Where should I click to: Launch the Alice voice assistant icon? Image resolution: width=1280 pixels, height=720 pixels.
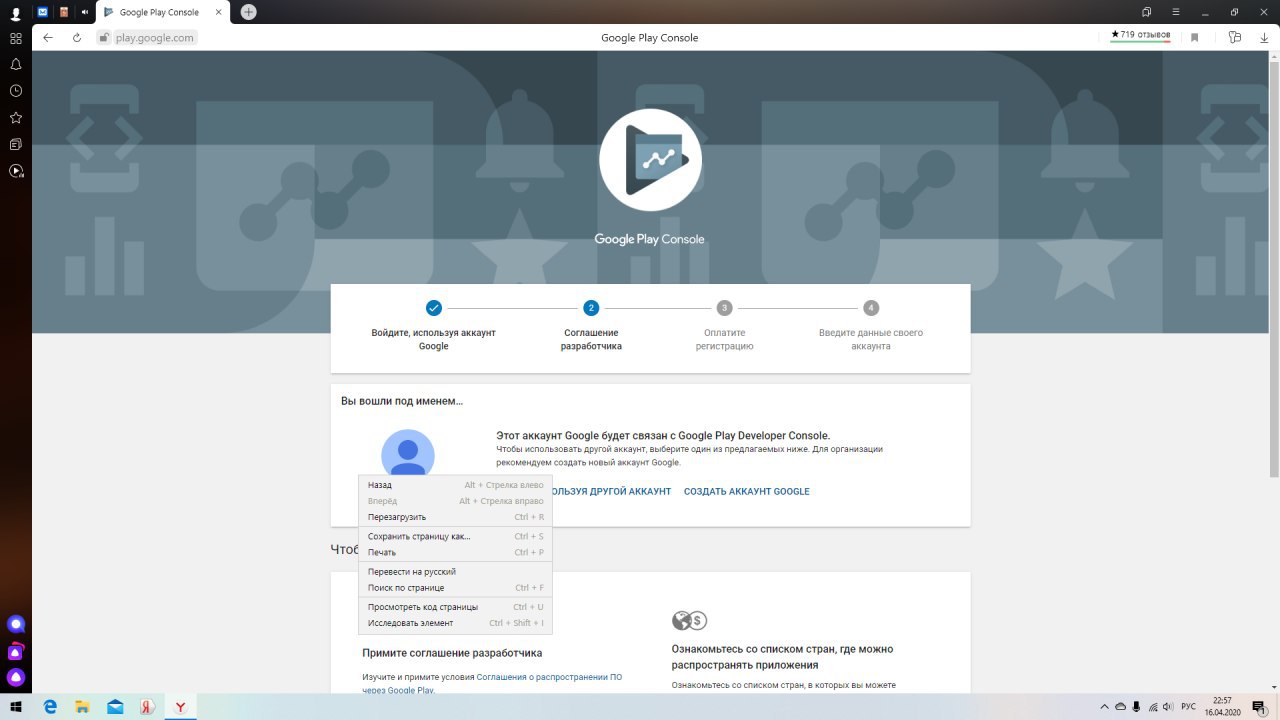pos(16,677)
